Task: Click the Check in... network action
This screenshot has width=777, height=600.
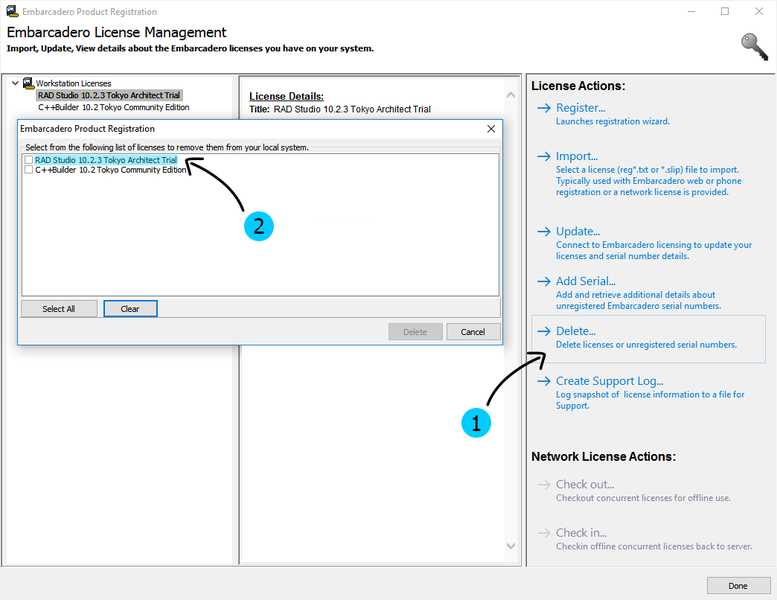Action: [581, 533]
